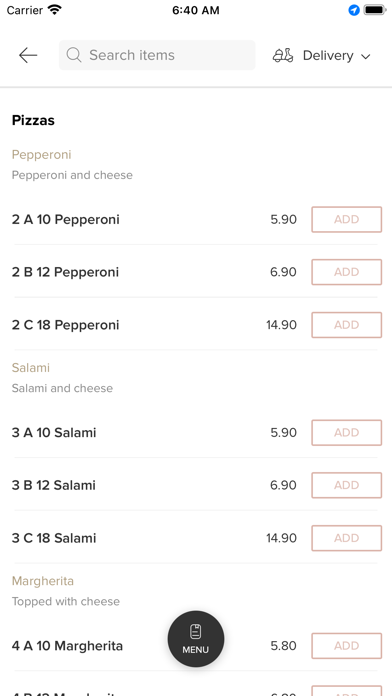
Task: Open the floating MENU button
Action: pyautogui.click(x=196, y=639)
